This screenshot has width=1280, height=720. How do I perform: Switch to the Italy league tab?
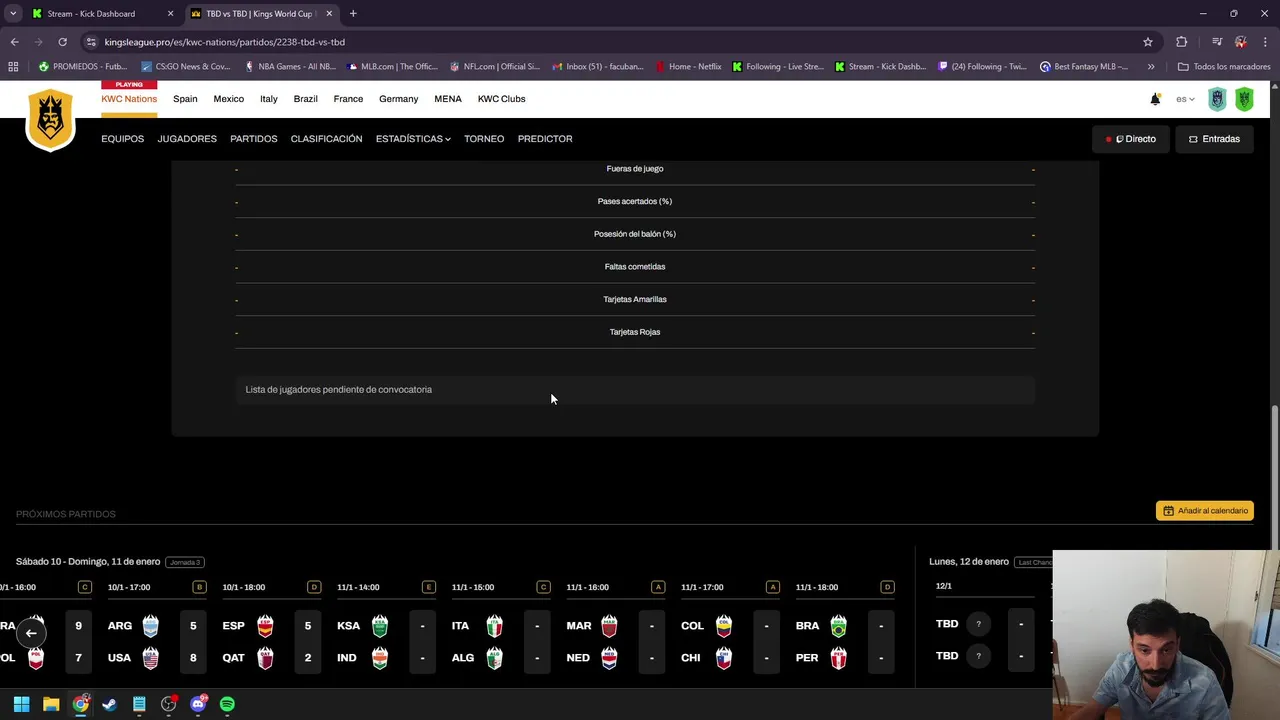click(269, 99)
